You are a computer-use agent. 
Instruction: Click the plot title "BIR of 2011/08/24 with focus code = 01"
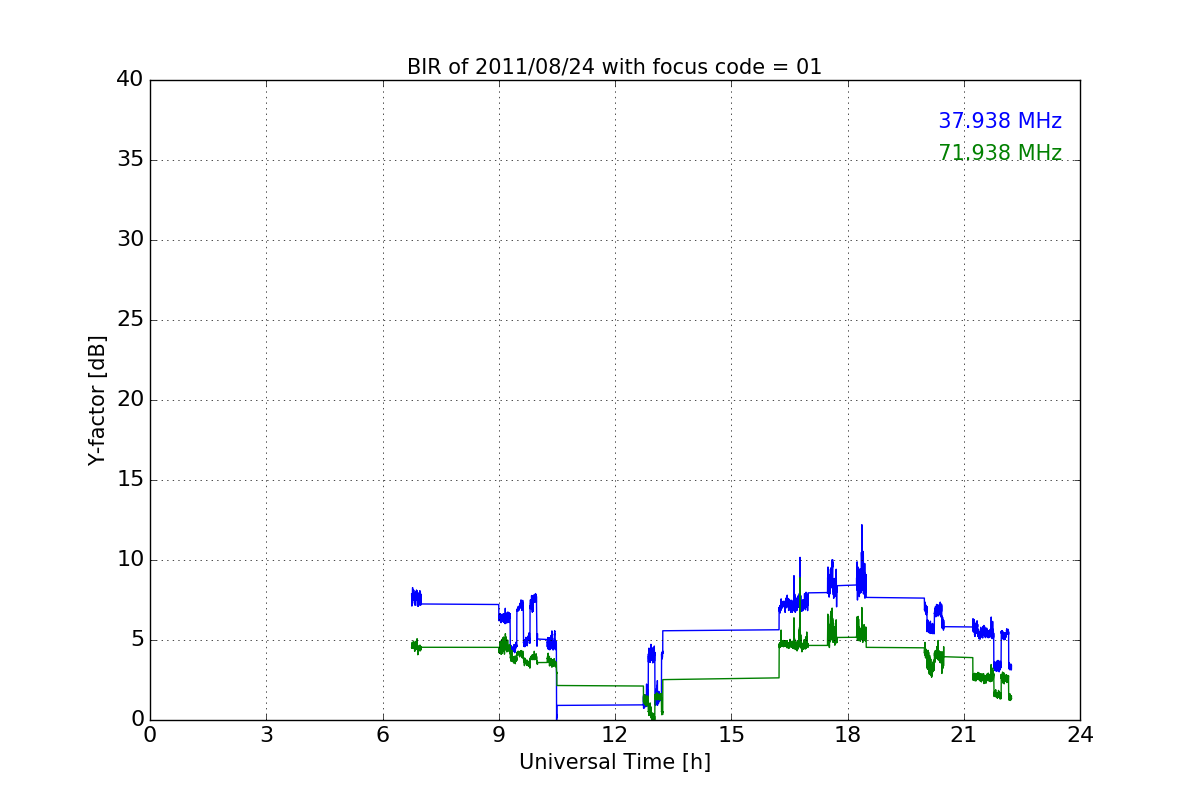point(614,67)
